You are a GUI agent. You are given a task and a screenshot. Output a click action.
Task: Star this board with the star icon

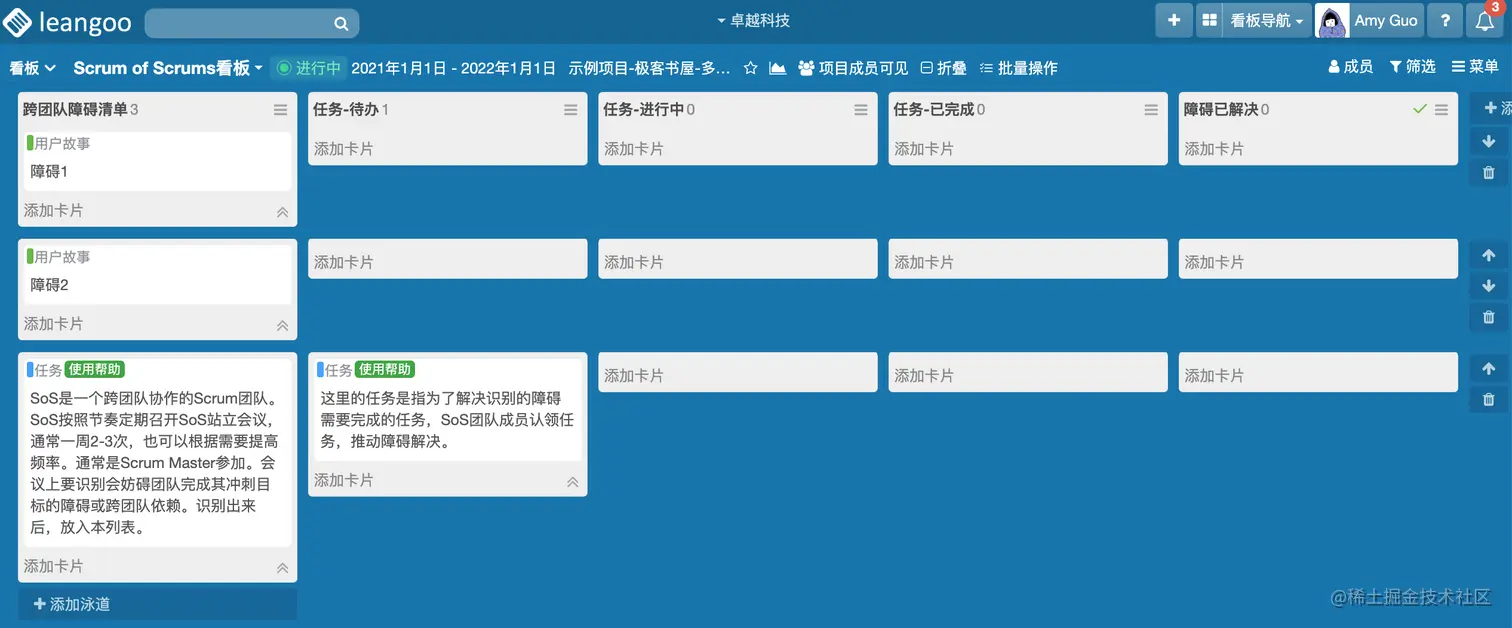click(751, 68)
